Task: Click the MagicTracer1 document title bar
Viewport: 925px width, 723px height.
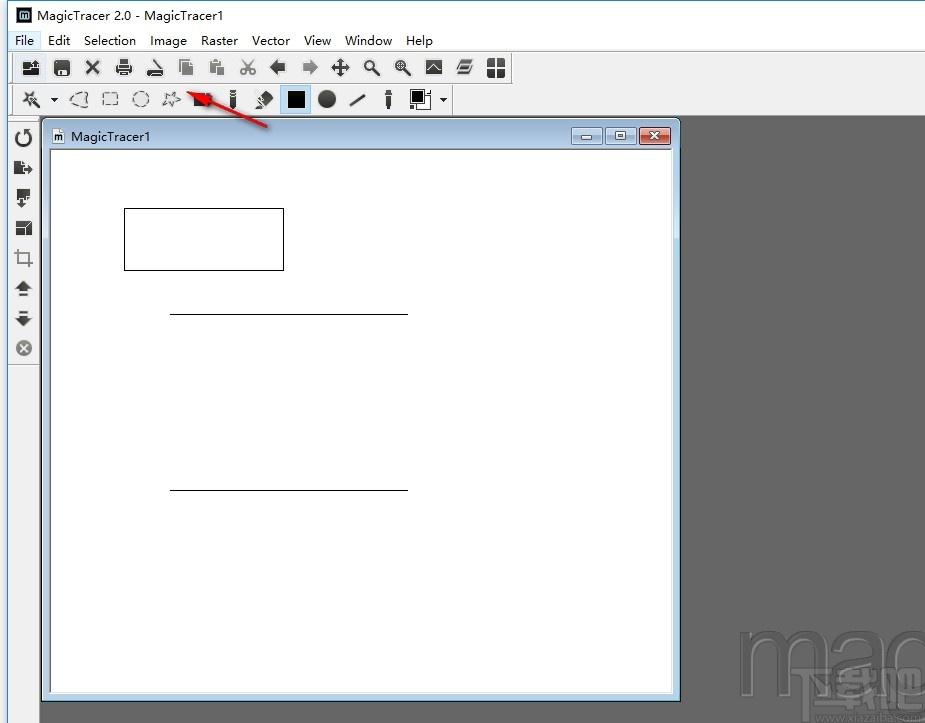Action: 300,136
